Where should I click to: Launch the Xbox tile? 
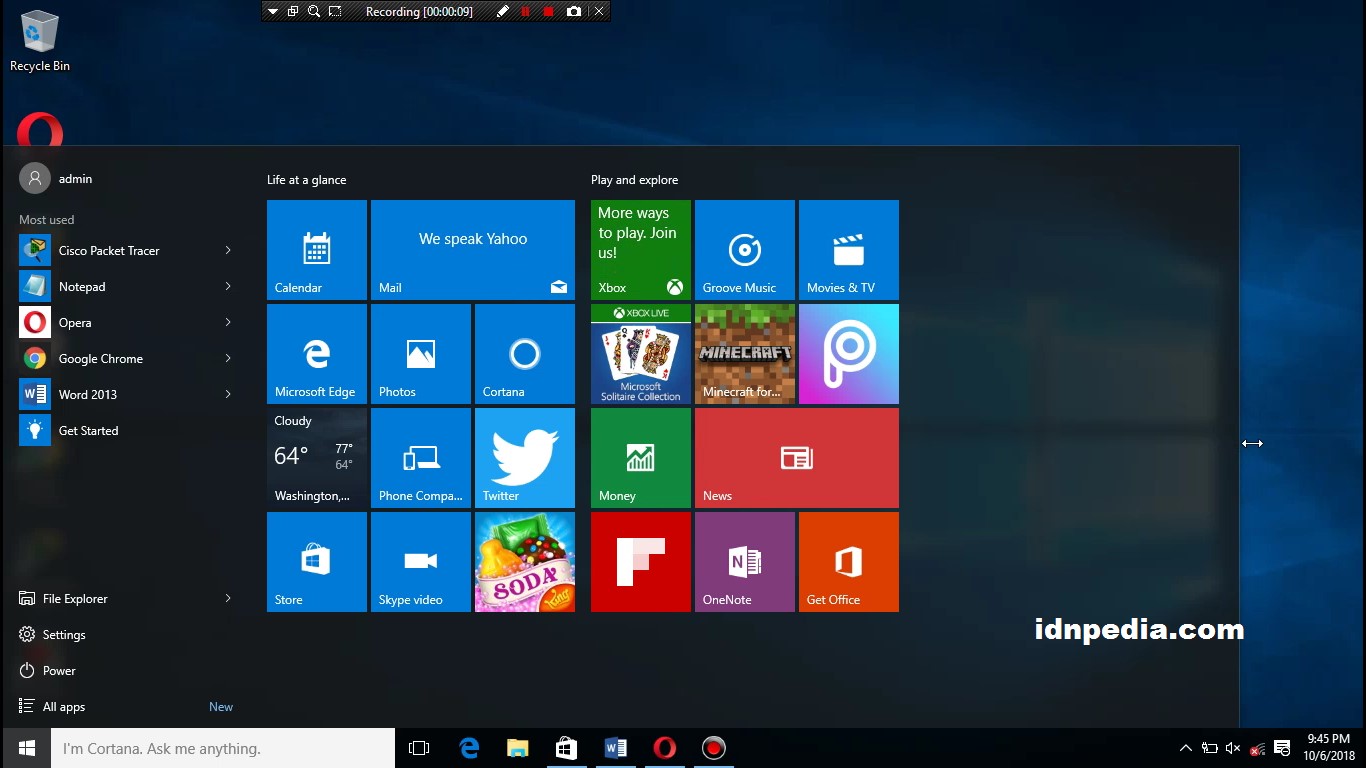(x=641, y=250)
